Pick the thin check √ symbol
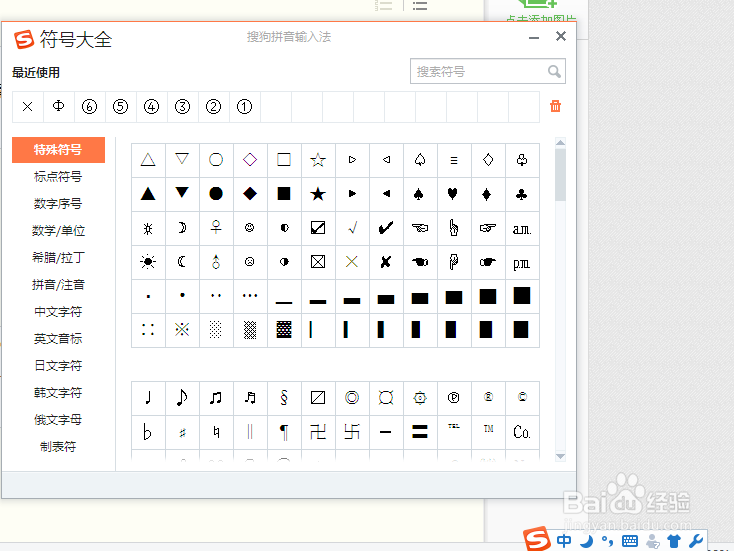734x551 pixels. 352,228
